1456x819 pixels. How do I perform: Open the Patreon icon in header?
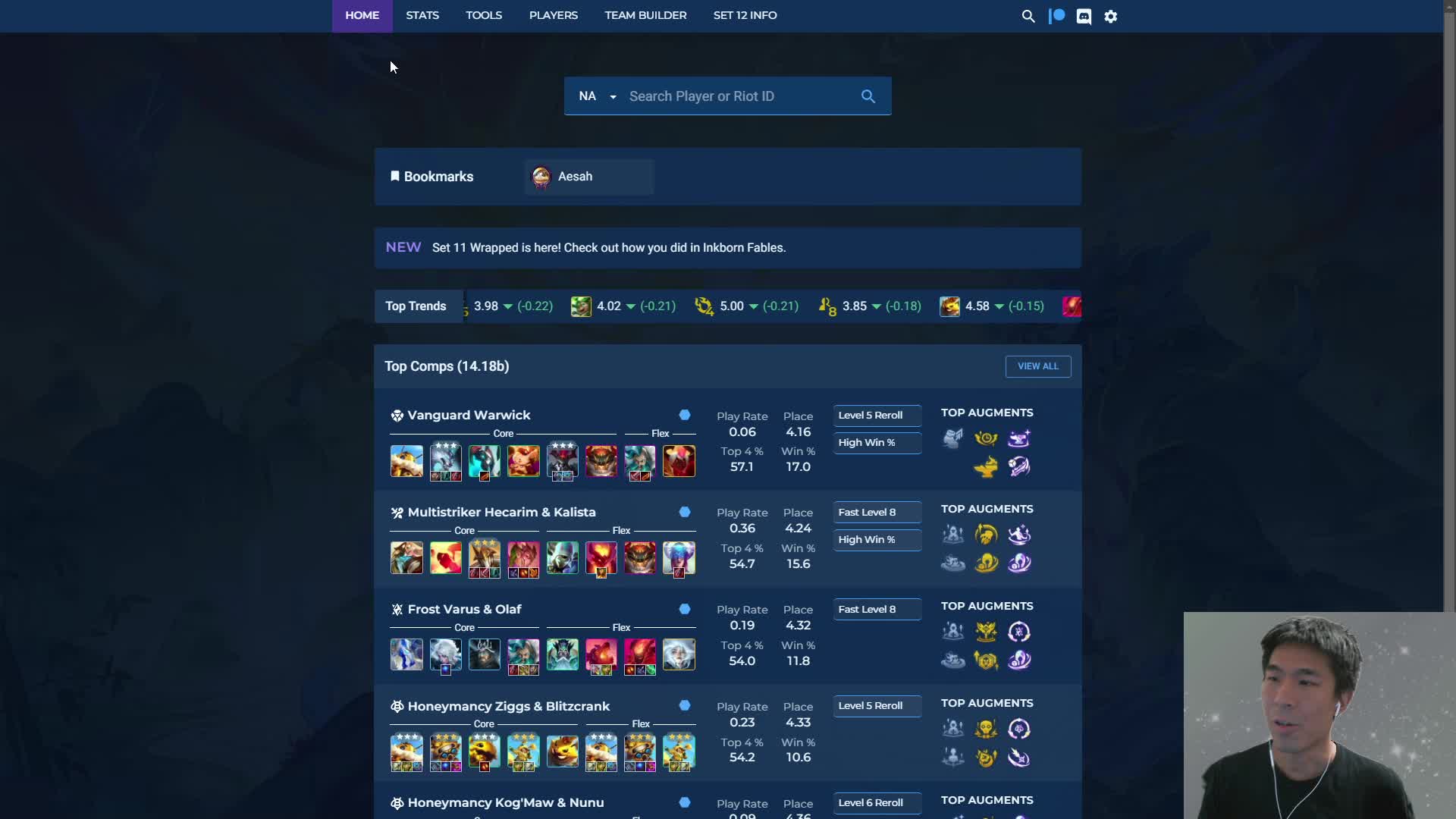point(1056,16)
